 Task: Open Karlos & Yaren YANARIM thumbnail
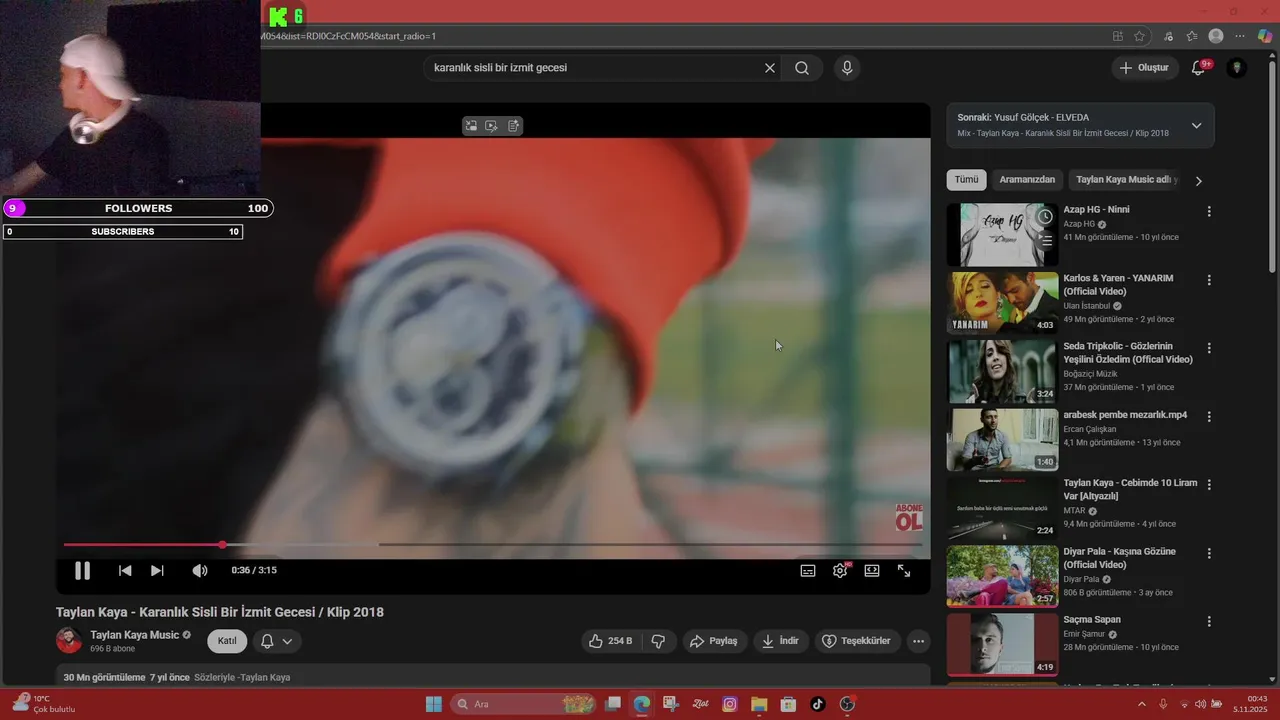(x=1002, y=303)
